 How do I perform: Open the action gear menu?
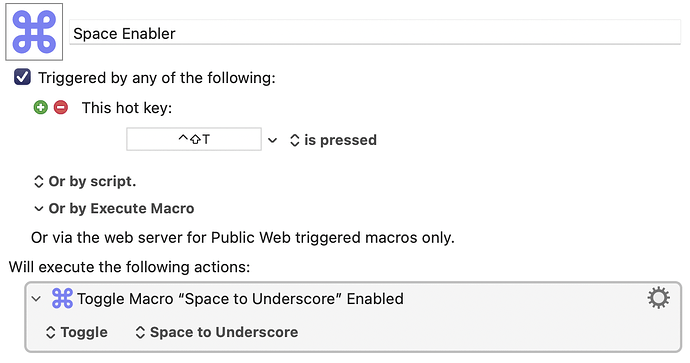(658, 298)
